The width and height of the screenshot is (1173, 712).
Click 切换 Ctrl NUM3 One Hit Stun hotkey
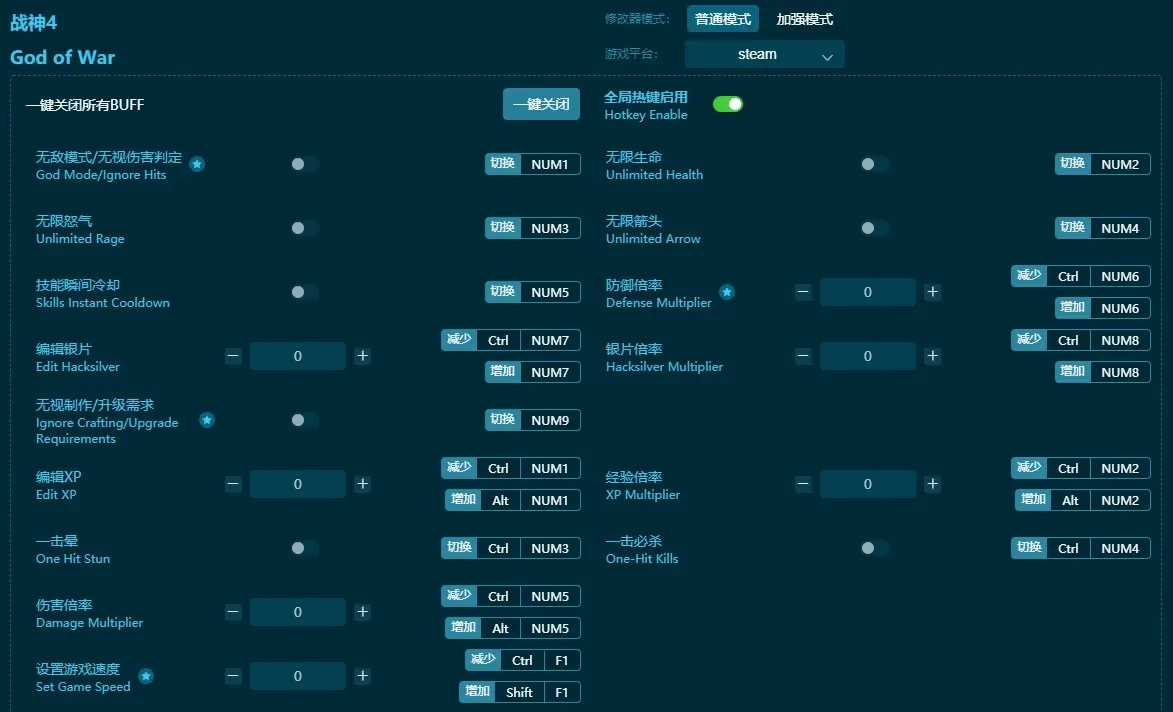(x=511, y=548)
